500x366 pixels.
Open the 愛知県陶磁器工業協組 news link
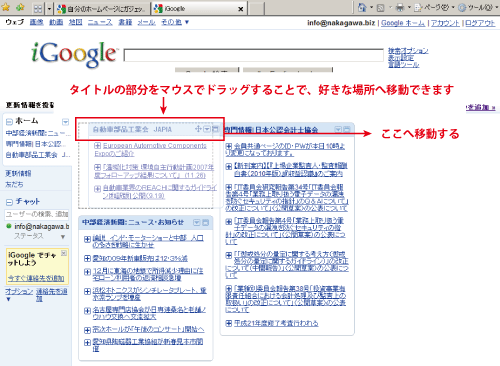click(148, 345)
